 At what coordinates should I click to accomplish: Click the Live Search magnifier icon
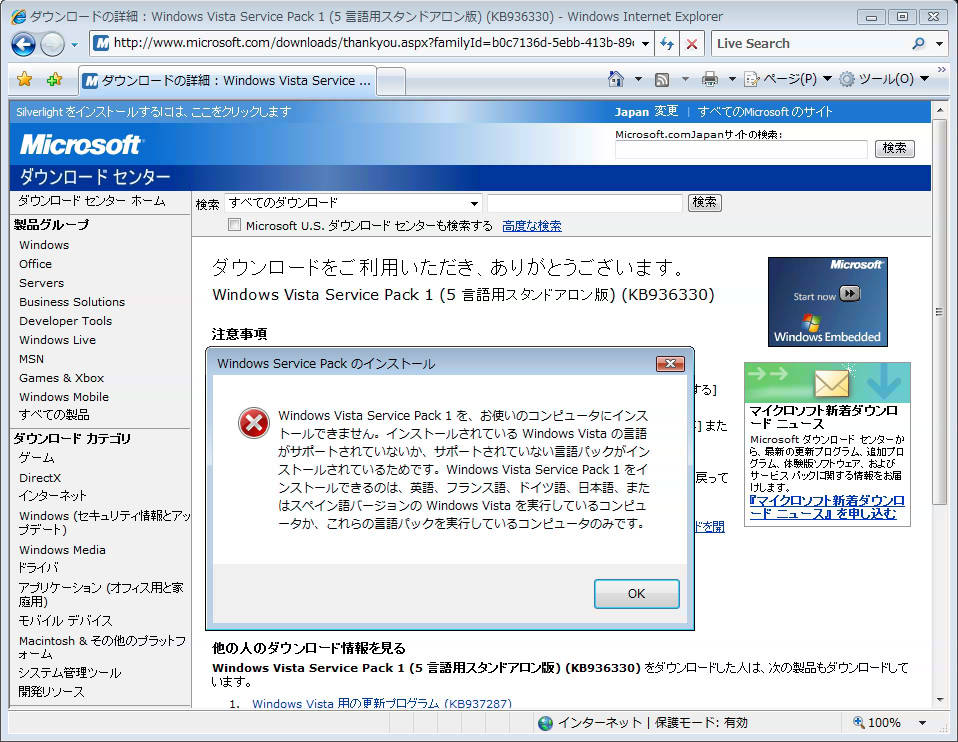coord(918,44)
